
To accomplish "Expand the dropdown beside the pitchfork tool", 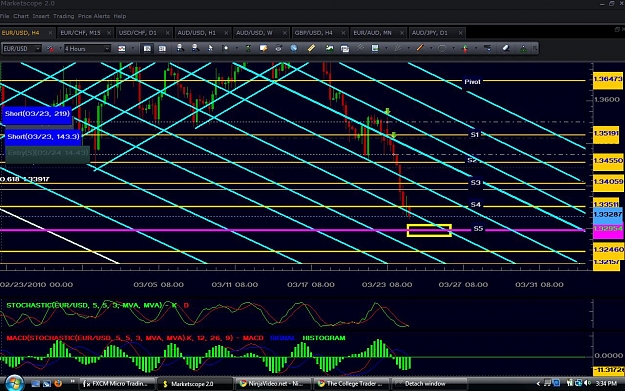I will [x=409, y=49].
